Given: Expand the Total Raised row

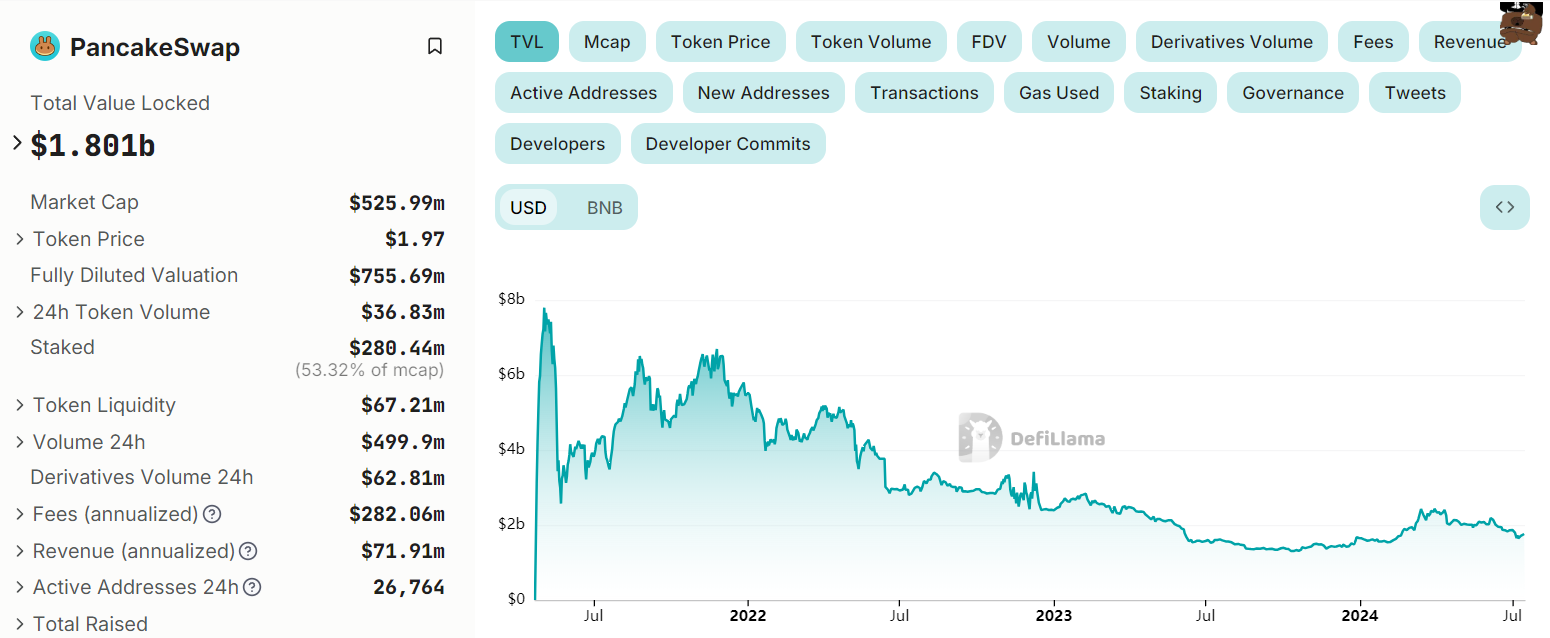Looking at the screenshot, I should [x=20, y=624].
